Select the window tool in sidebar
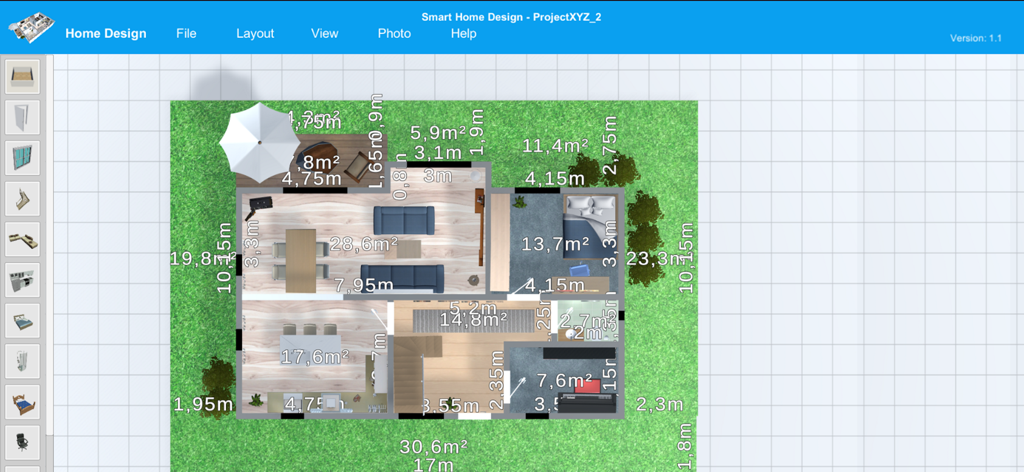Image resolution: width=1024 pixels, height=472 pixels. pos(23,158)
